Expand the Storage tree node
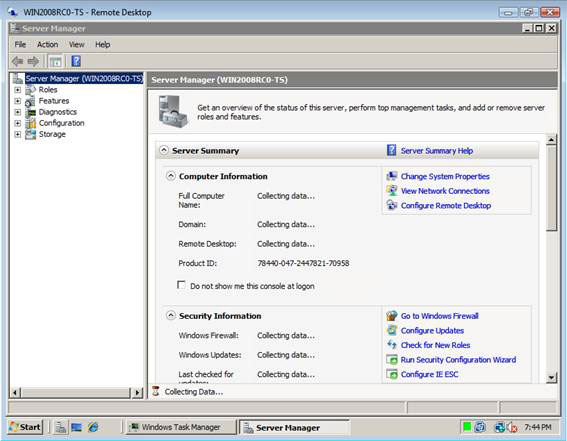This screenshot has width=567, height=441. (17, 134)
